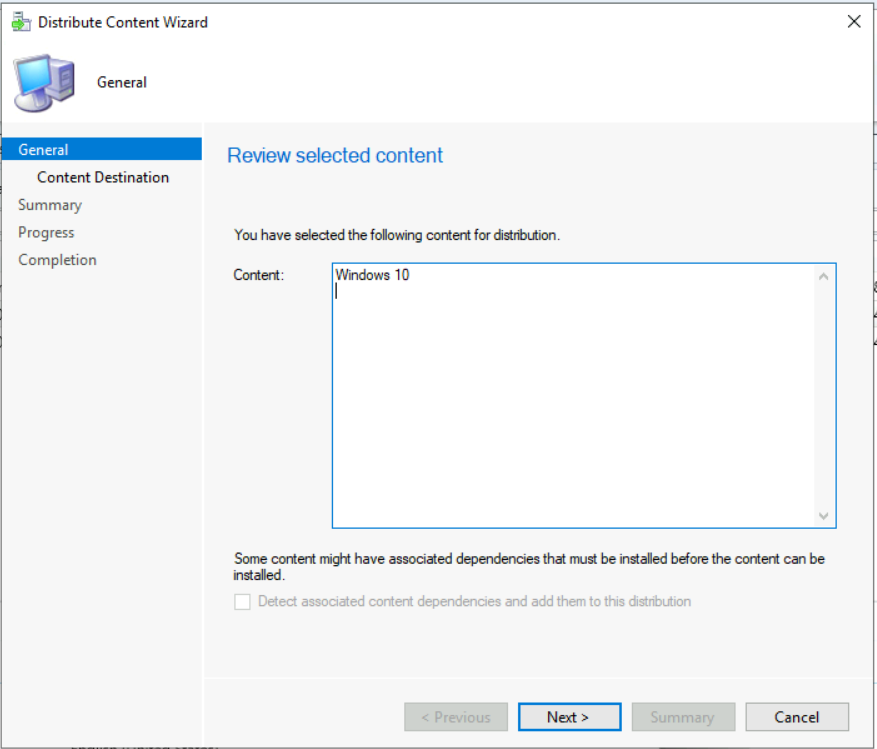Click the 'Review selected content' heading

coord(334,156)
